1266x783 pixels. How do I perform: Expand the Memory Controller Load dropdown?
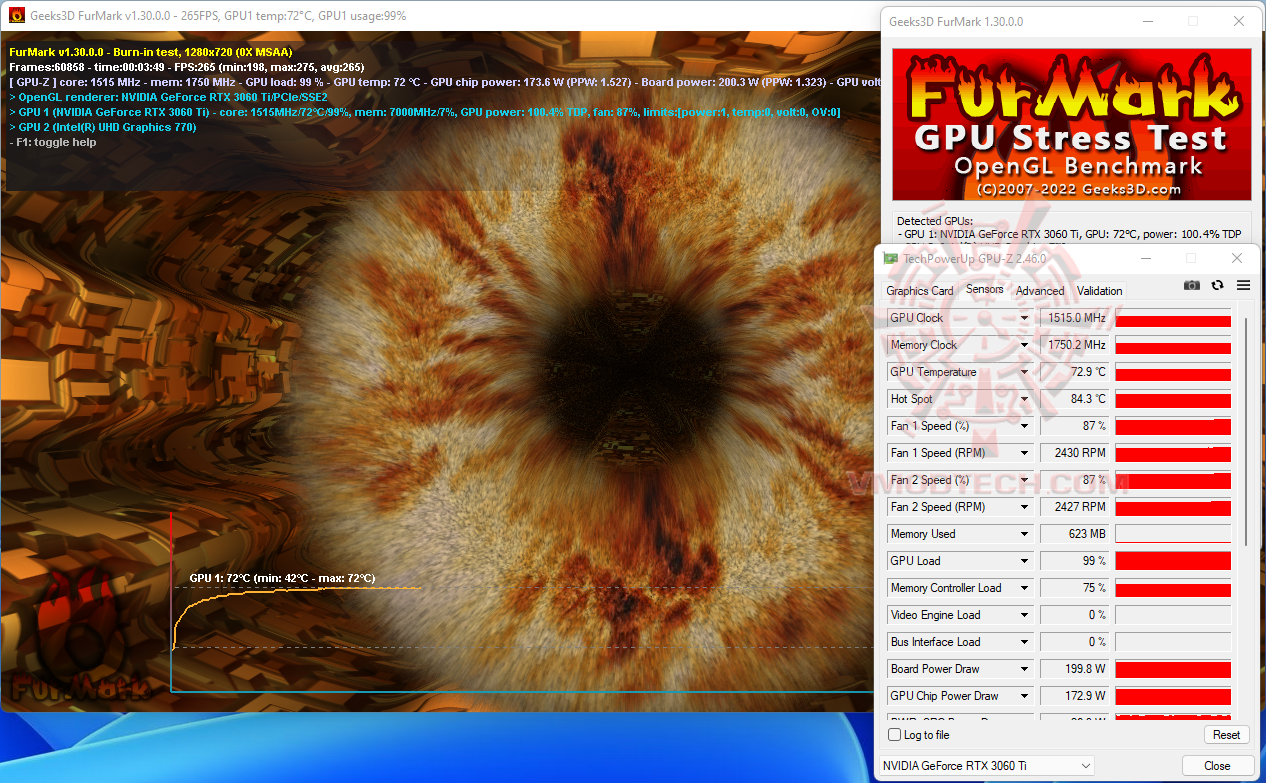(1024, 588)
